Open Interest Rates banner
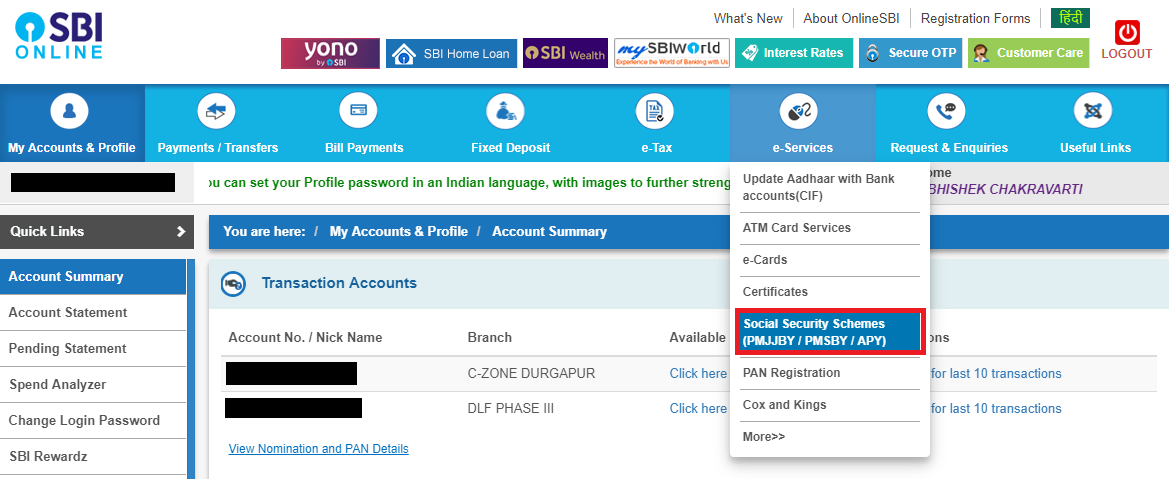Viewport: 1169px width, 479px height. pyautogui.click(x=793, y=53)
